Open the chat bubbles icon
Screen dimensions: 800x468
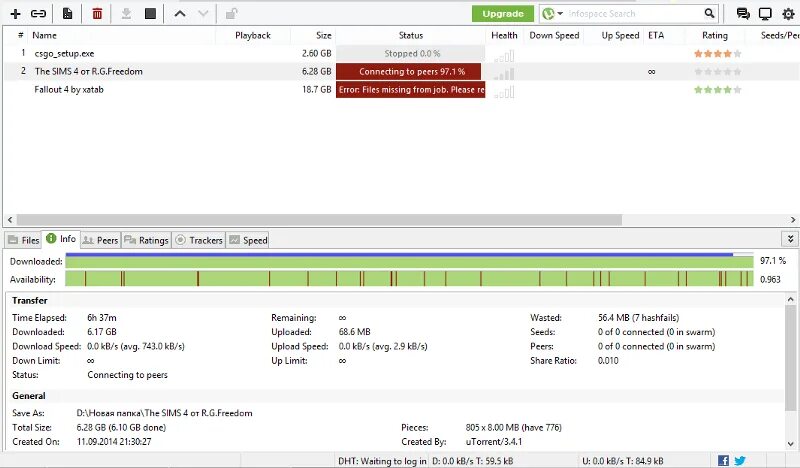tap(743, 14)
